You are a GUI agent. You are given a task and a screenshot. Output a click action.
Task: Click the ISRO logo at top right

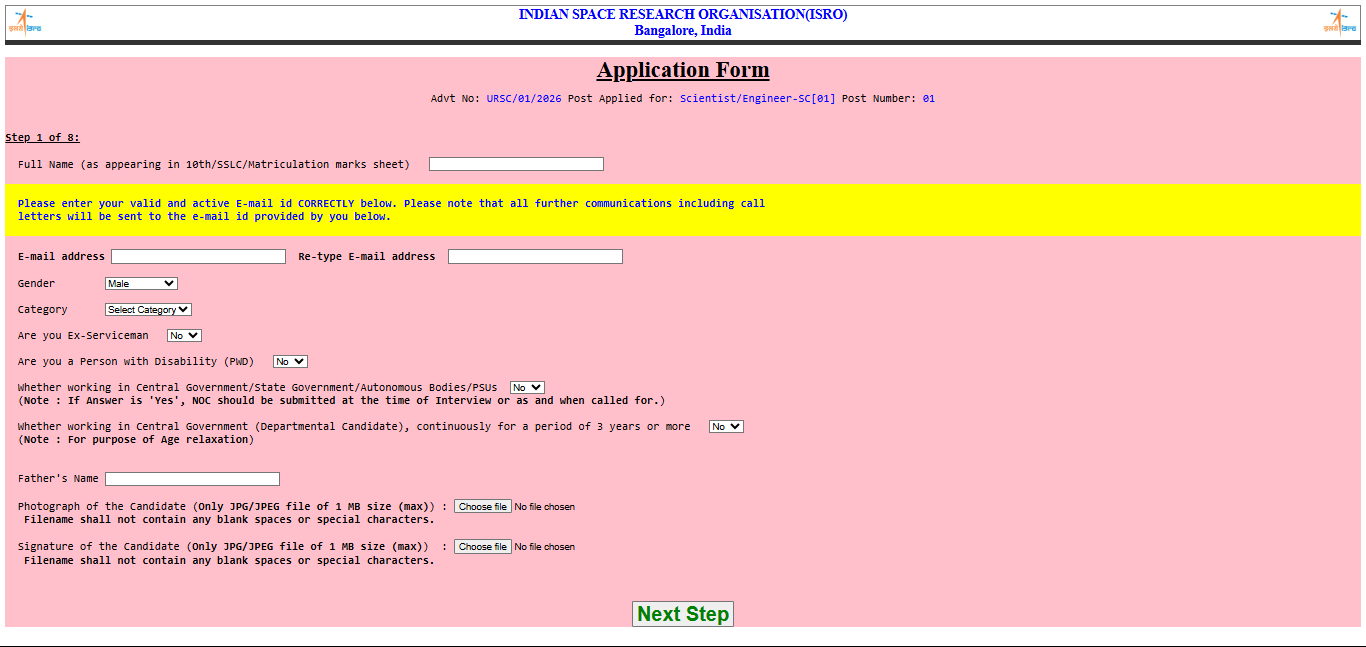1341,22
